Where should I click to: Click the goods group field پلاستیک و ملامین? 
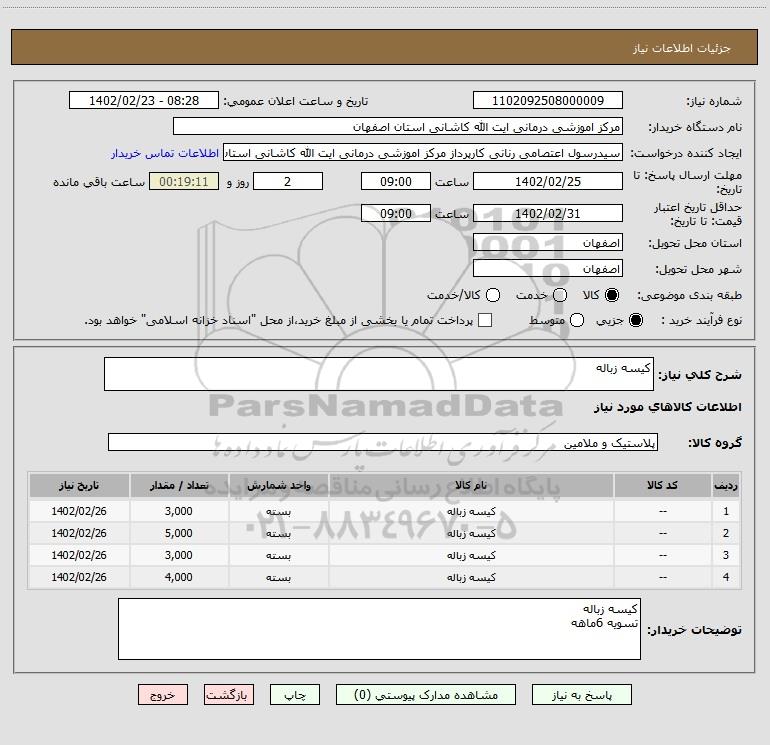click(383, 442)
